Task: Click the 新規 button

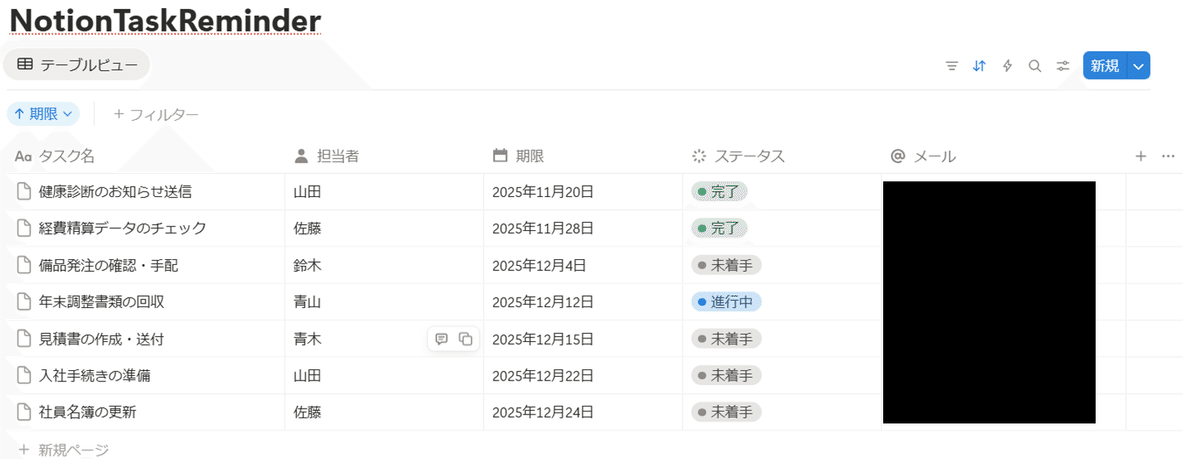Action: point(1105,66)
